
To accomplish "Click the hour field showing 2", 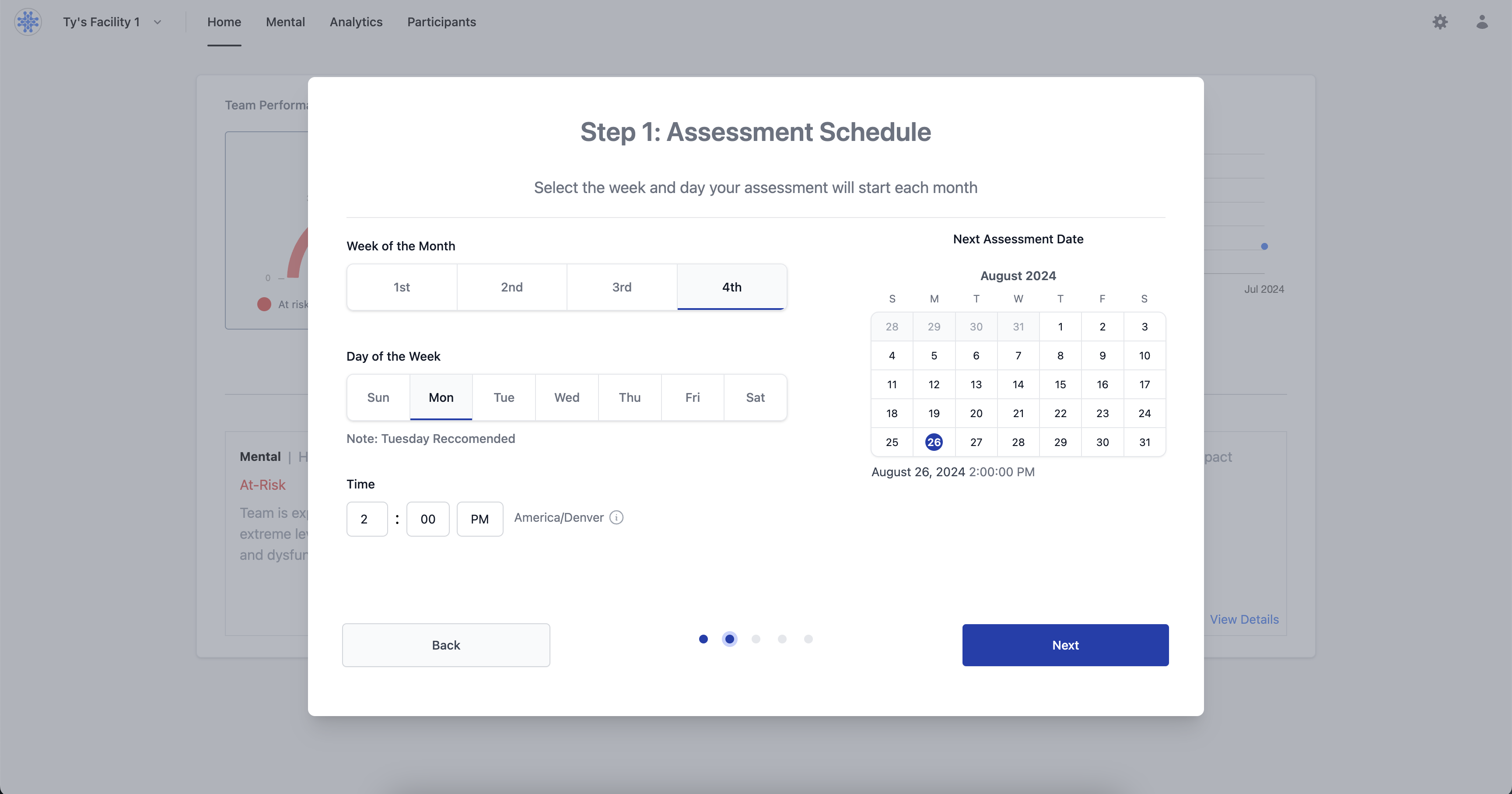I will (367, 519).
